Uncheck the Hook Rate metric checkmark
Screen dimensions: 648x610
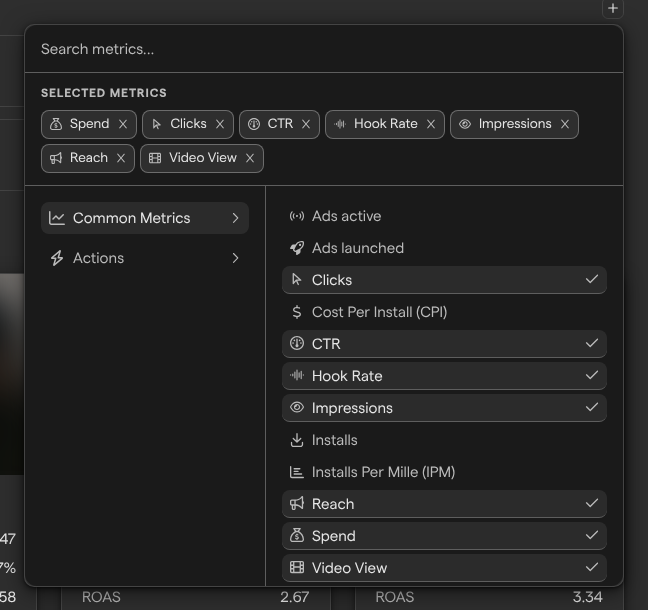pyautogui.click(x=592, y=375)
